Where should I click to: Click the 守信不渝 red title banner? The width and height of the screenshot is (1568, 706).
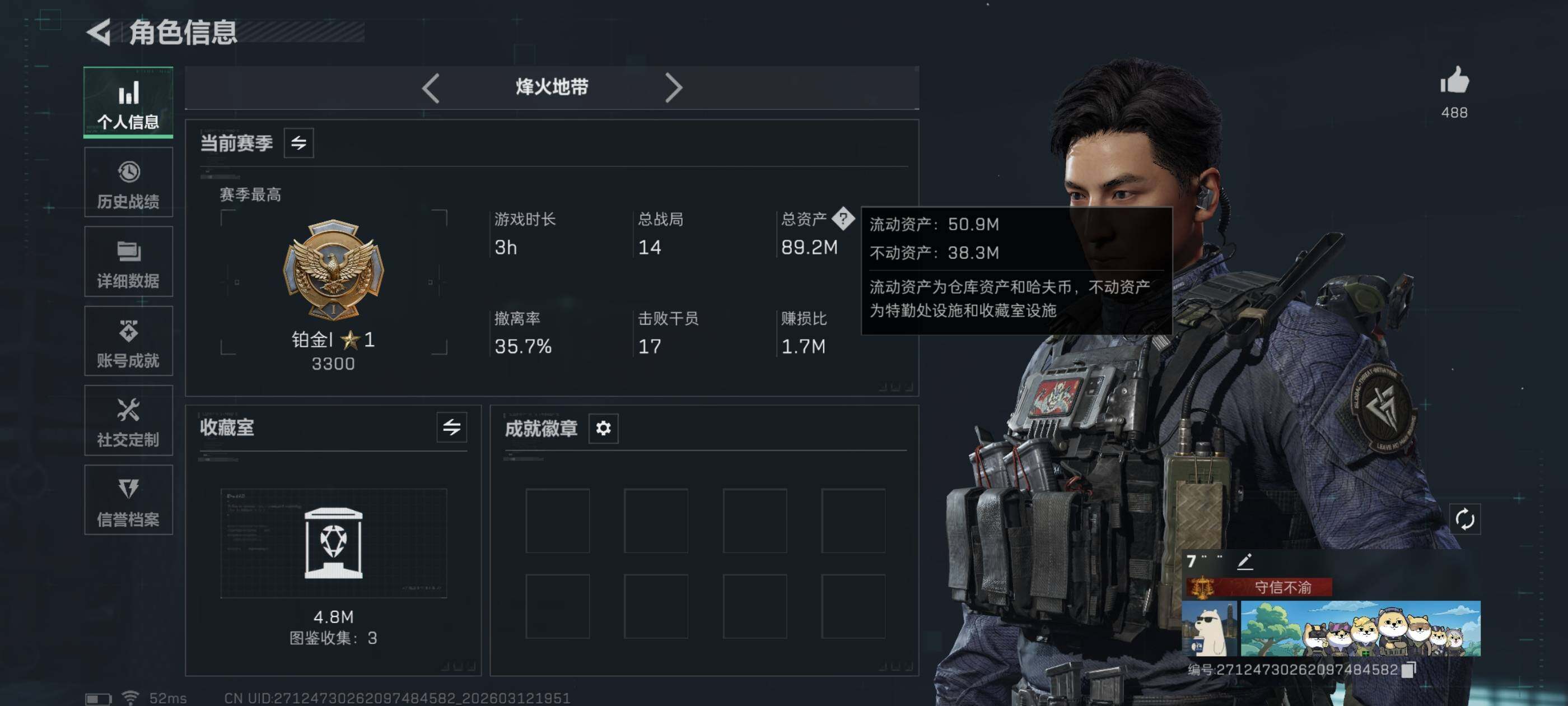pyautogui.click(x=1259, y=587)
